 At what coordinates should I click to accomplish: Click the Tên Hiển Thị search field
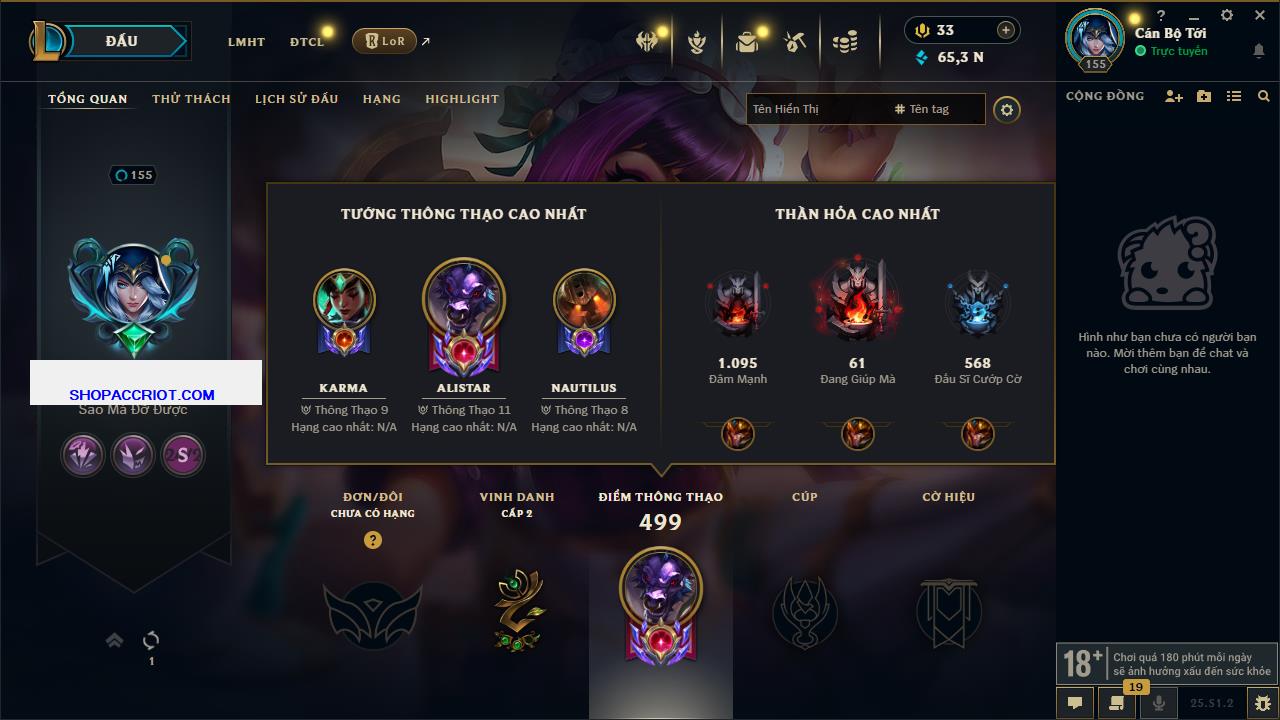tap(818, 109)
